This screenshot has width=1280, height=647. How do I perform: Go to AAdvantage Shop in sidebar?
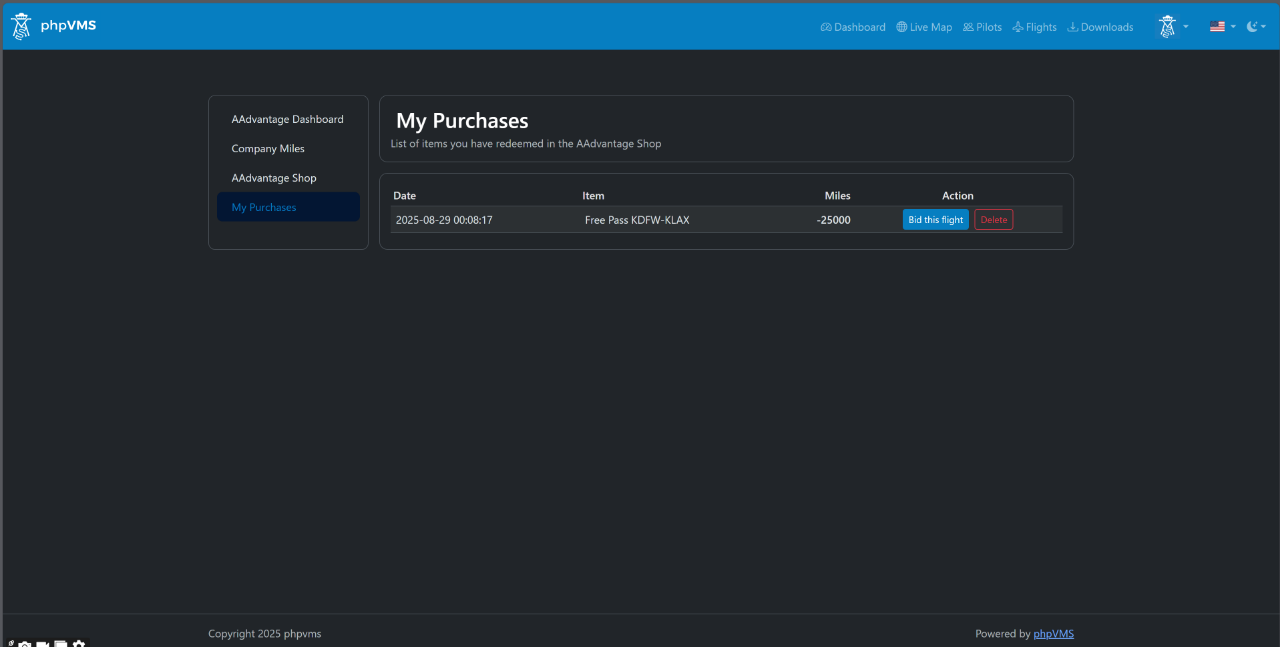click(274, 178)
